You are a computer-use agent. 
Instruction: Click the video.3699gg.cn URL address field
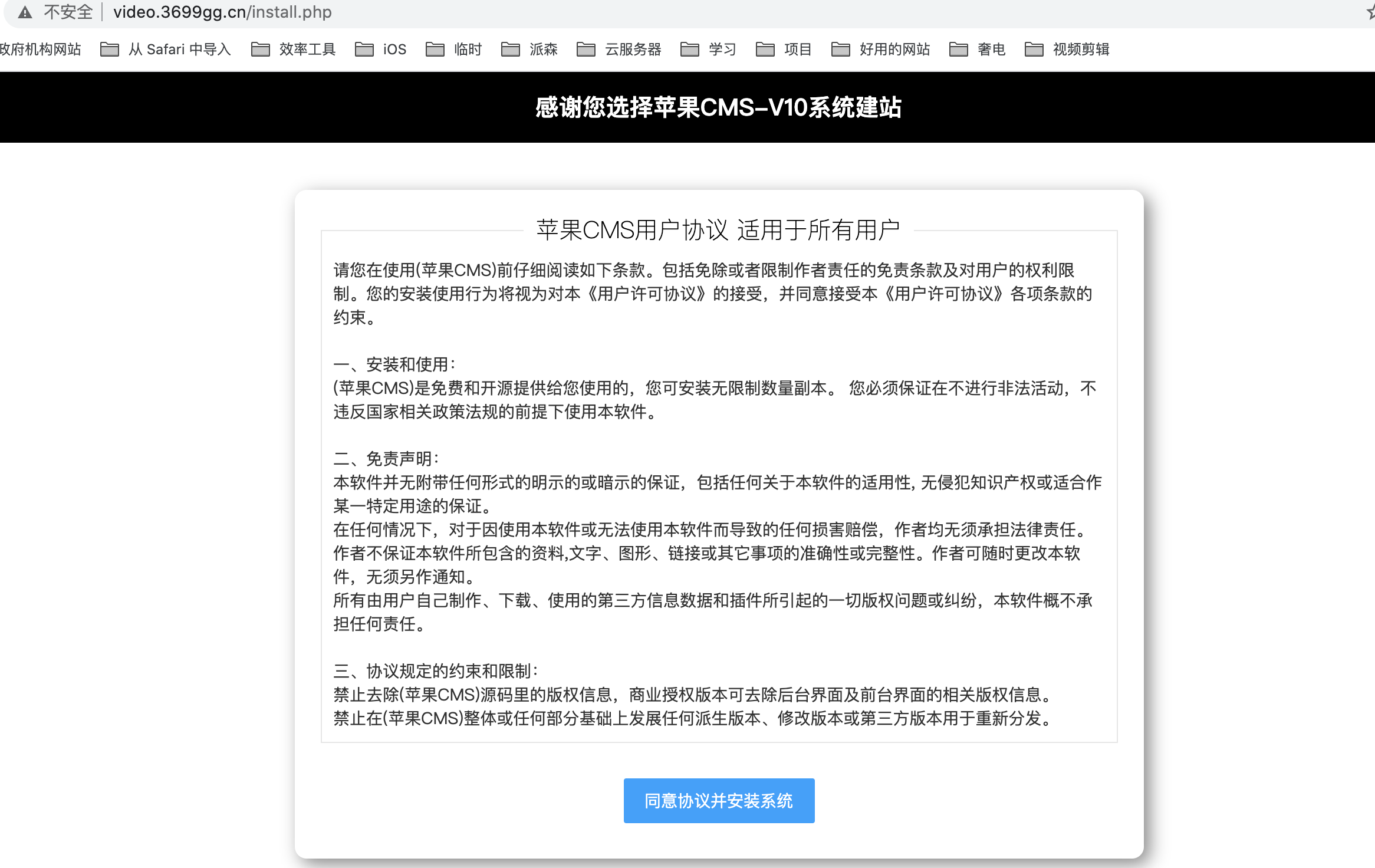point(222,12)
